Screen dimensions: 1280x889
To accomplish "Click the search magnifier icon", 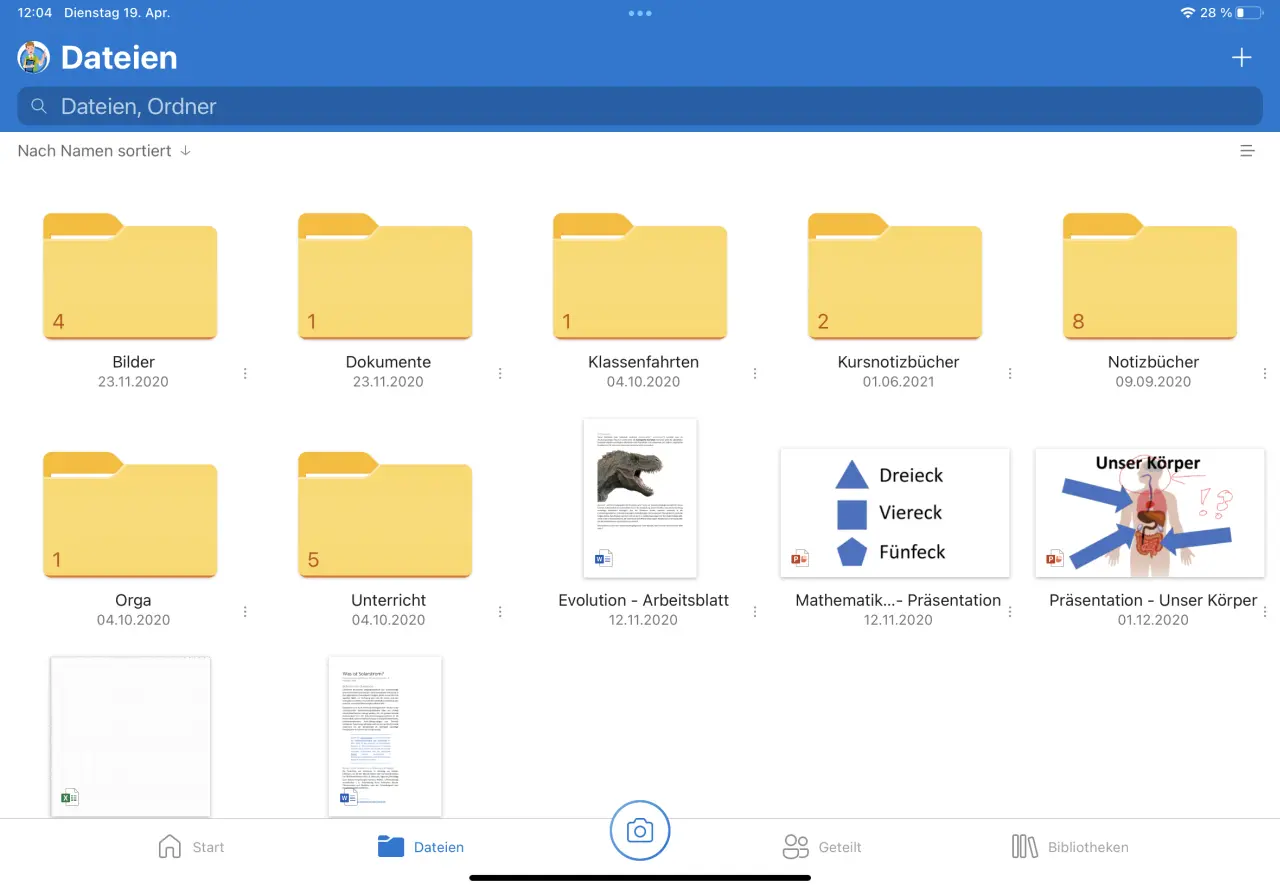I will [38, 105].
